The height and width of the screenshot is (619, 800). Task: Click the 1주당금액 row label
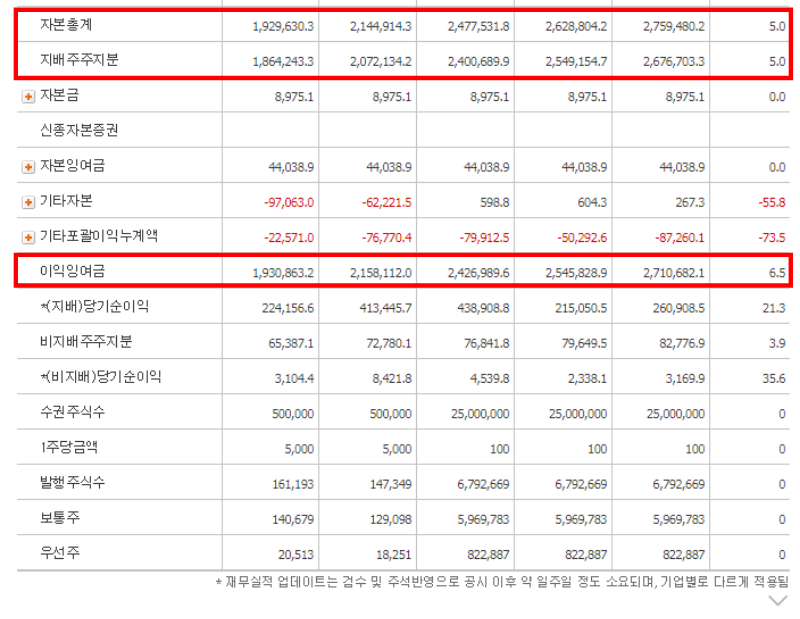(x=70, y=448)
